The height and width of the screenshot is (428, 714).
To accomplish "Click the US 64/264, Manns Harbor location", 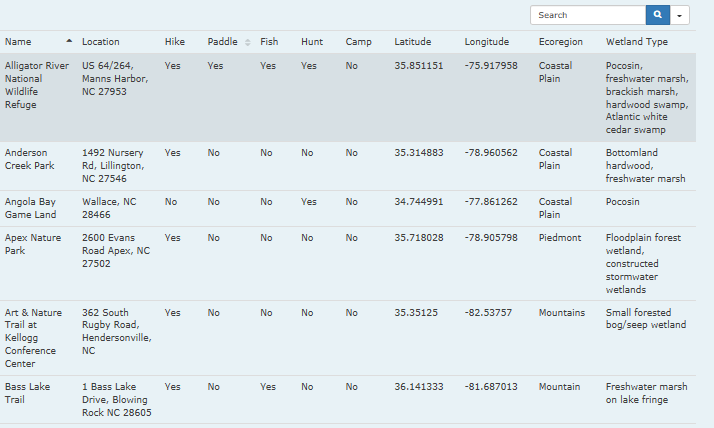I will tap(115, 79).
